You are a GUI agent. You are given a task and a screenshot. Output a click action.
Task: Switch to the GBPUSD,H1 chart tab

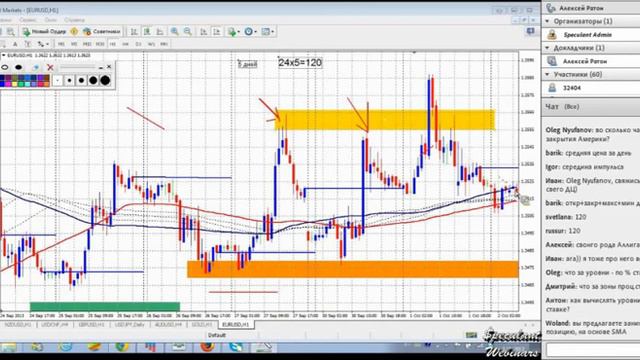92,324
